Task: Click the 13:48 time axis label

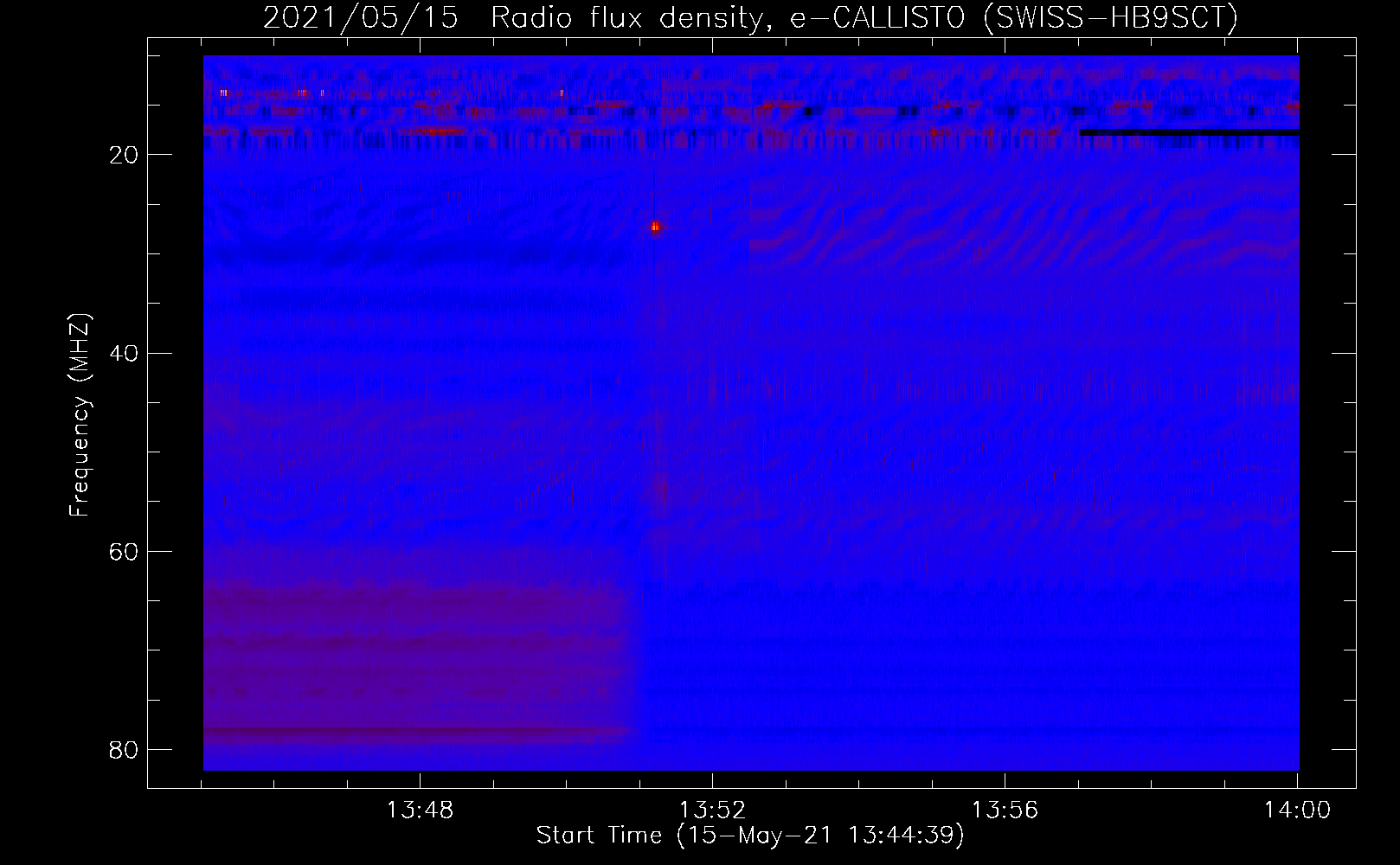Action: (x=420, y=811)
